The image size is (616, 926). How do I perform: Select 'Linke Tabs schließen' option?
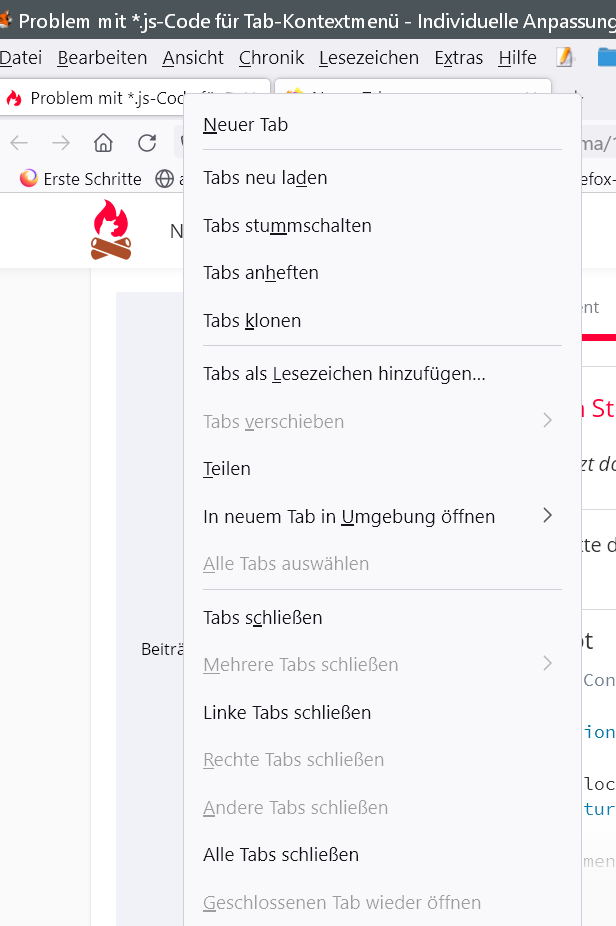pyautogui.click(x=287, y=712)
